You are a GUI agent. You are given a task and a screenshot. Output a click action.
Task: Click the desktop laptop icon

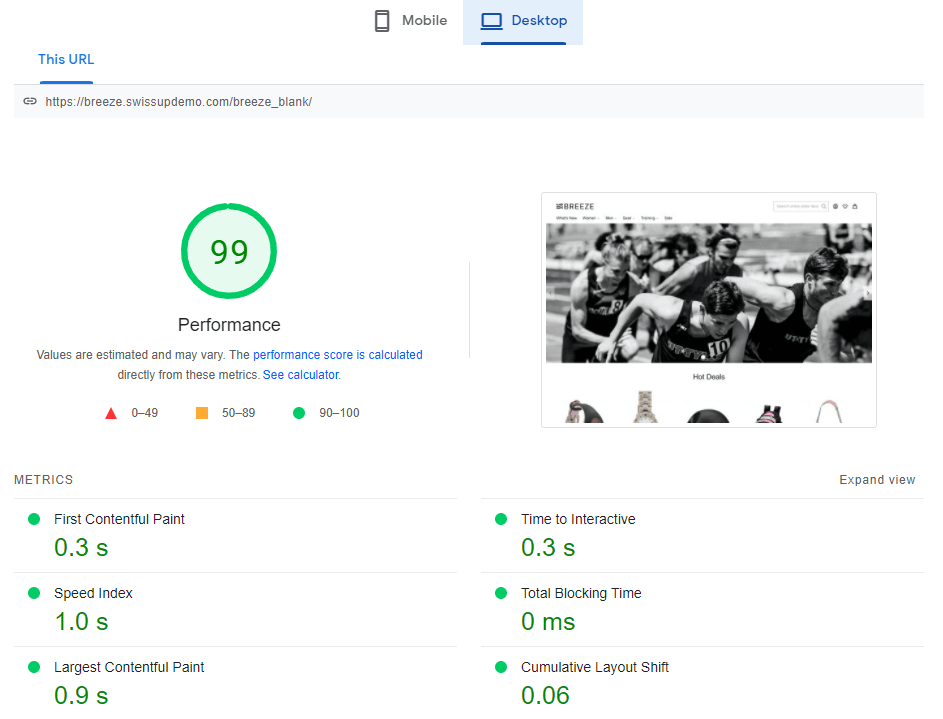point(491,21)
